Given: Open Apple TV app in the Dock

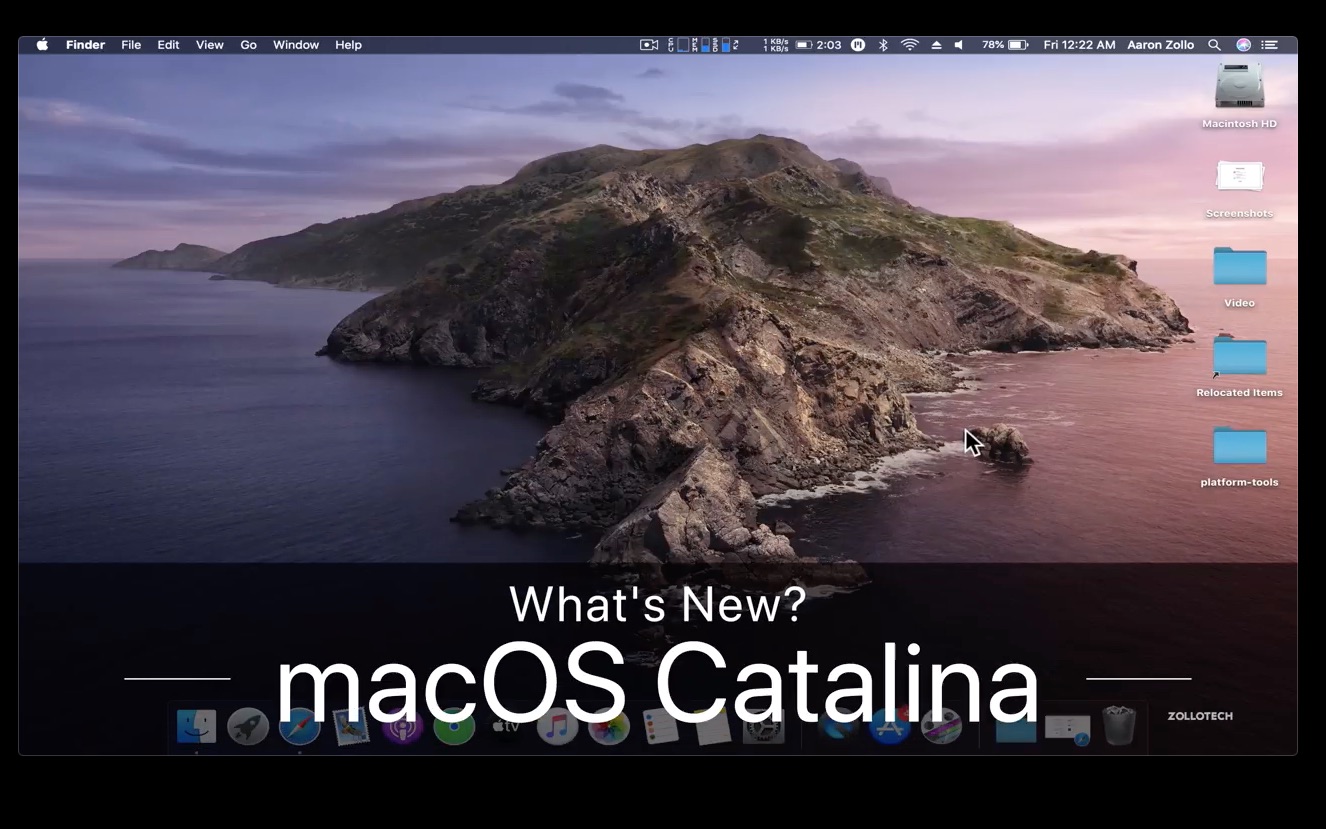Looking at the screenshot, I should coord(506,726).
